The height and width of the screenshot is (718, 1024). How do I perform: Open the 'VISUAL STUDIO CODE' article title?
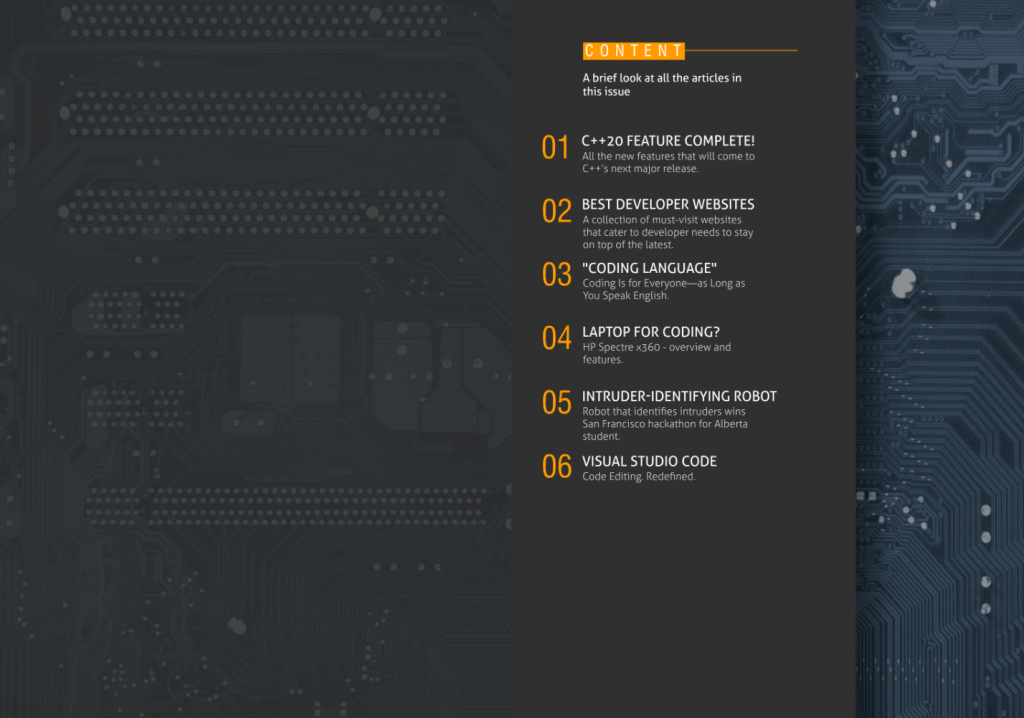pyautogui.click(x=649, y=461)
